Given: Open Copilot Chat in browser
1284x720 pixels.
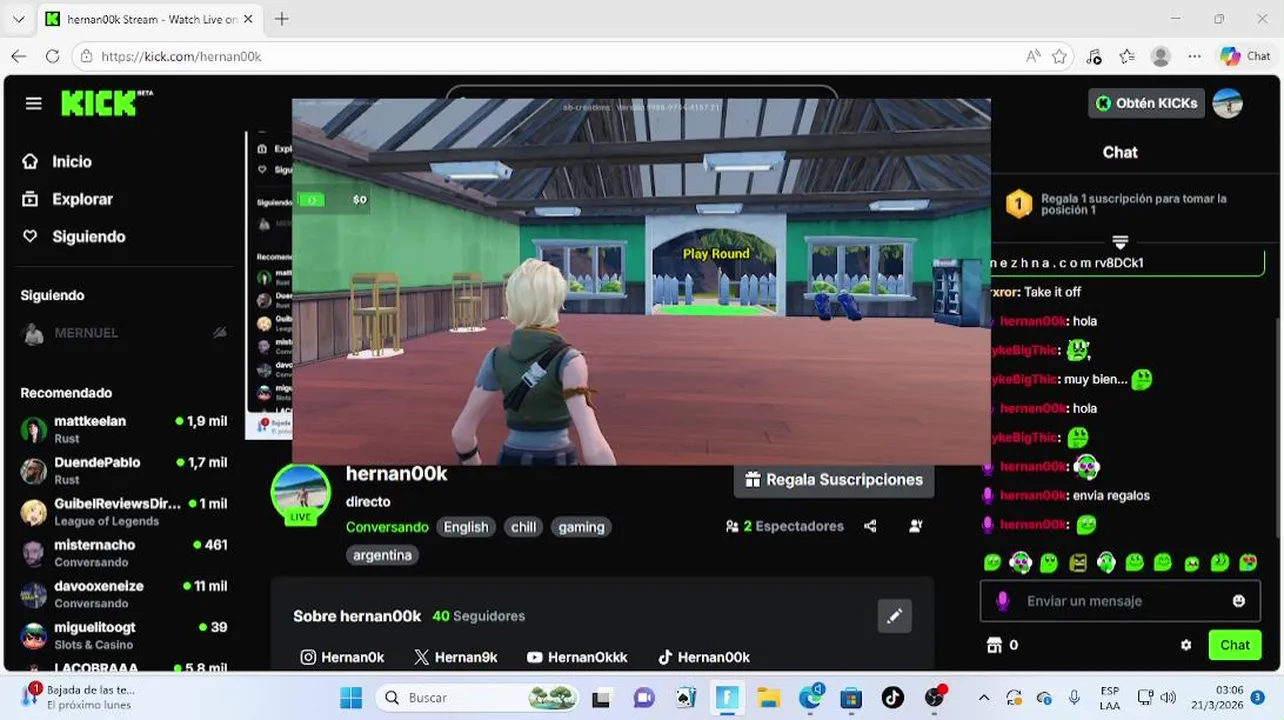Looking at the screenshot, I should click(1245, 56).
